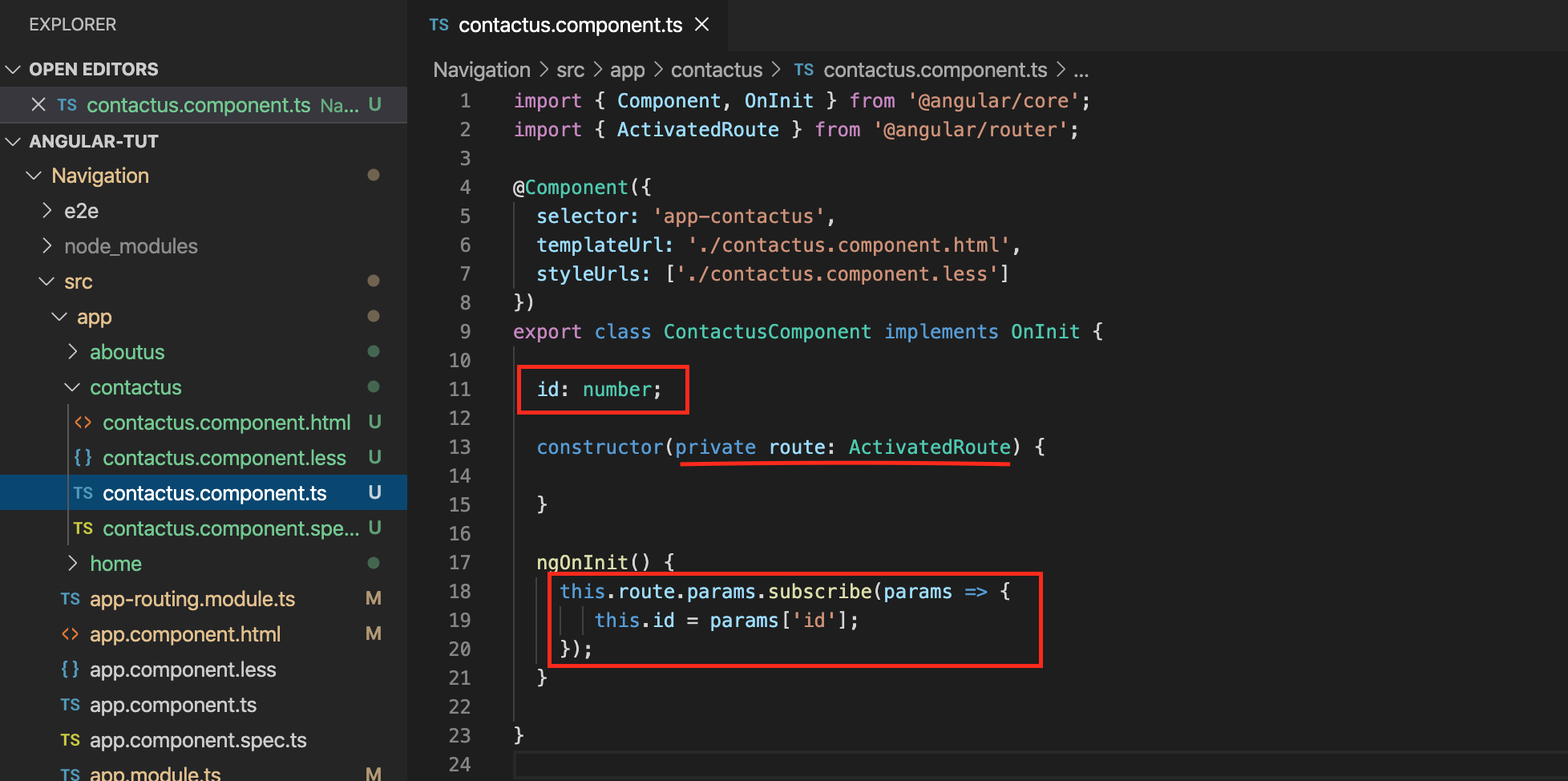Place cursor on 'id: number;' line
The image size is (1568, 781).
point(599,389)
